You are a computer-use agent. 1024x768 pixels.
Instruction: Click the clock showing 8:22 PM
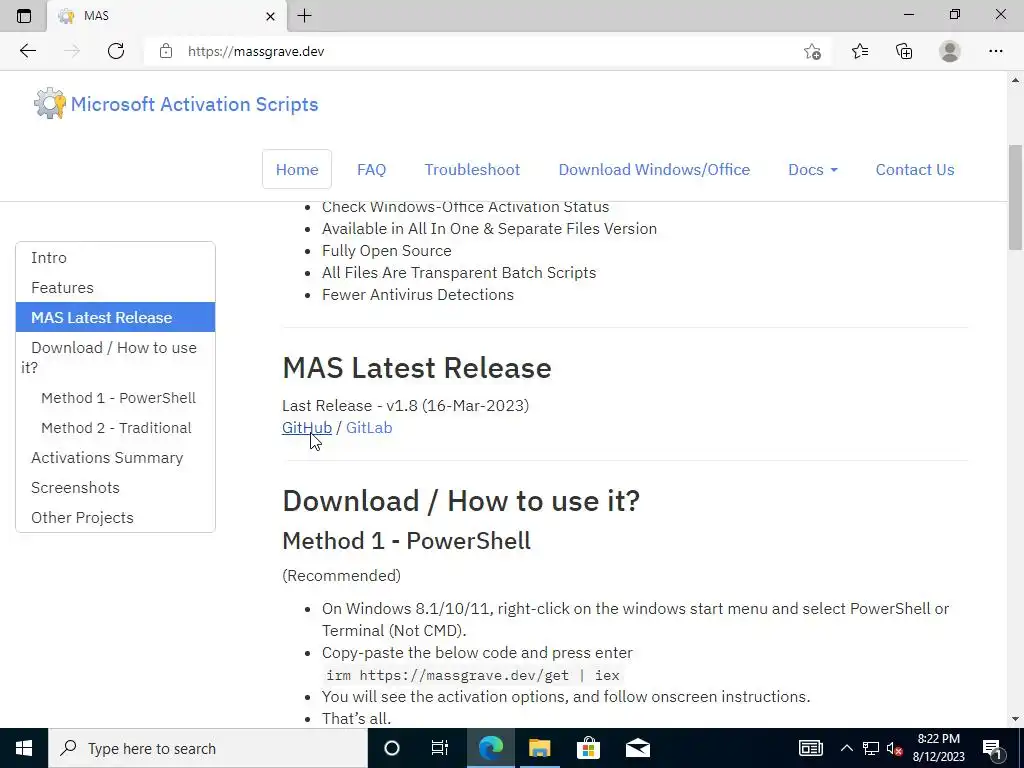(x=938, y=739)
